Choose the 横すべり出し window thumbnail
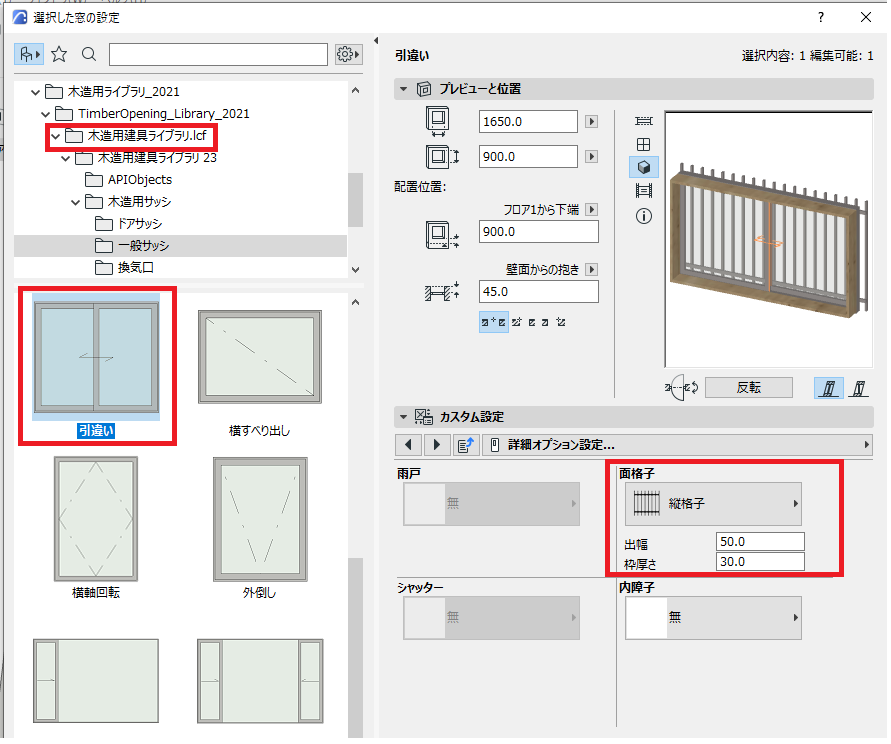891x744 pixels. pos(260,373)
